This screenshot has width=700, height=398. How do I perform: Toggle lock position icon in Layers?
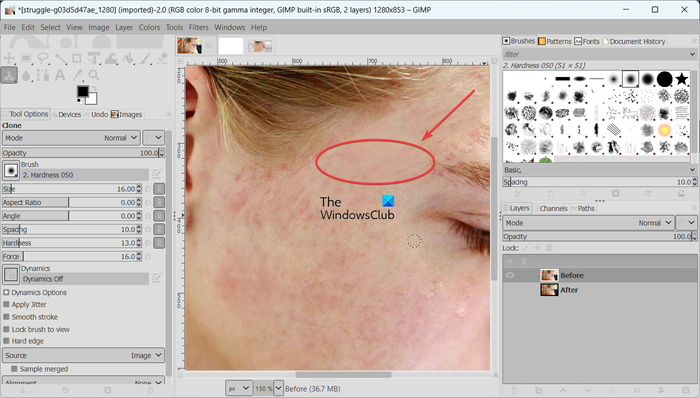point(537,248)
